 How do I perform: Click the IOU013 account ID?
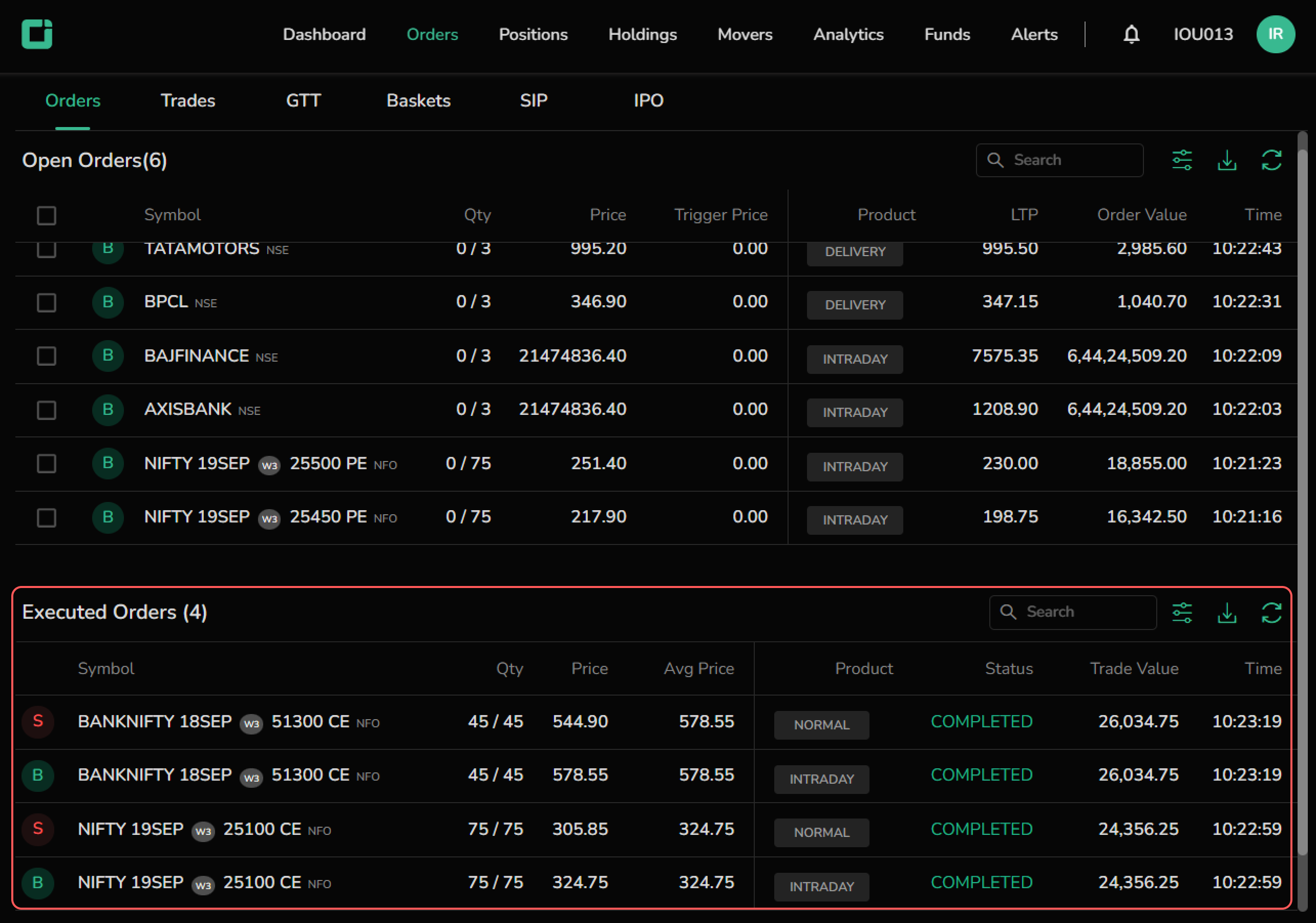click(1203, 34)
